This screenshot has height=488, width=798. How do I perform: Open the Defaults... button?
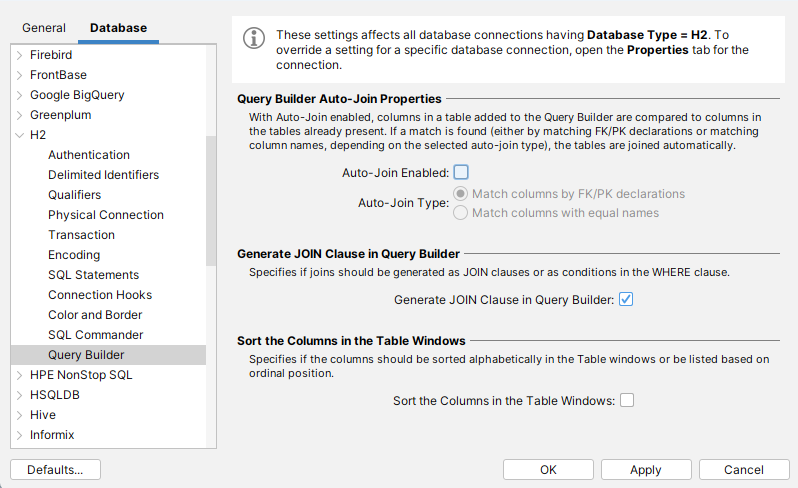tap(55, 470)
